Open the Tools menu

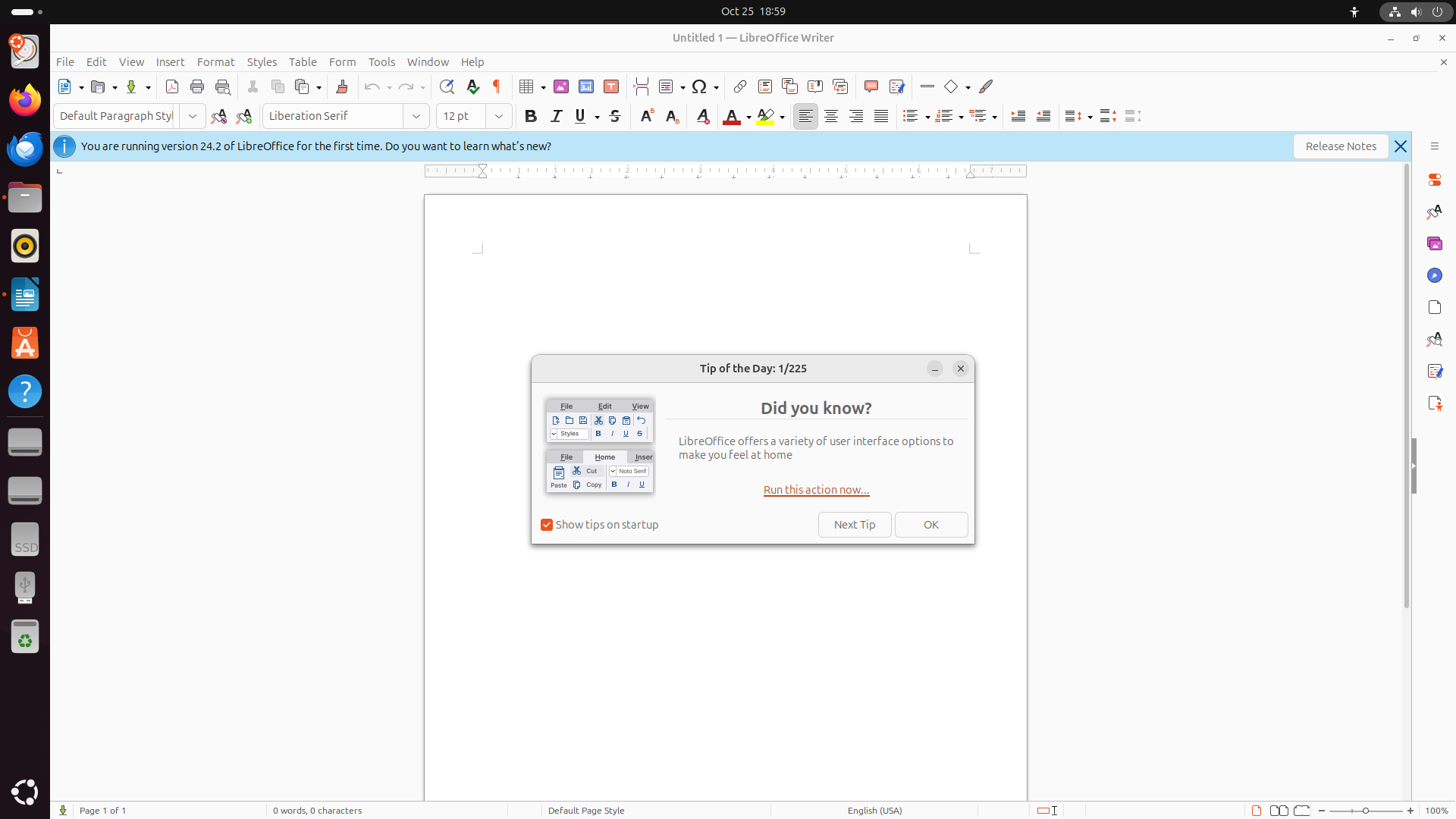[381, 62]
